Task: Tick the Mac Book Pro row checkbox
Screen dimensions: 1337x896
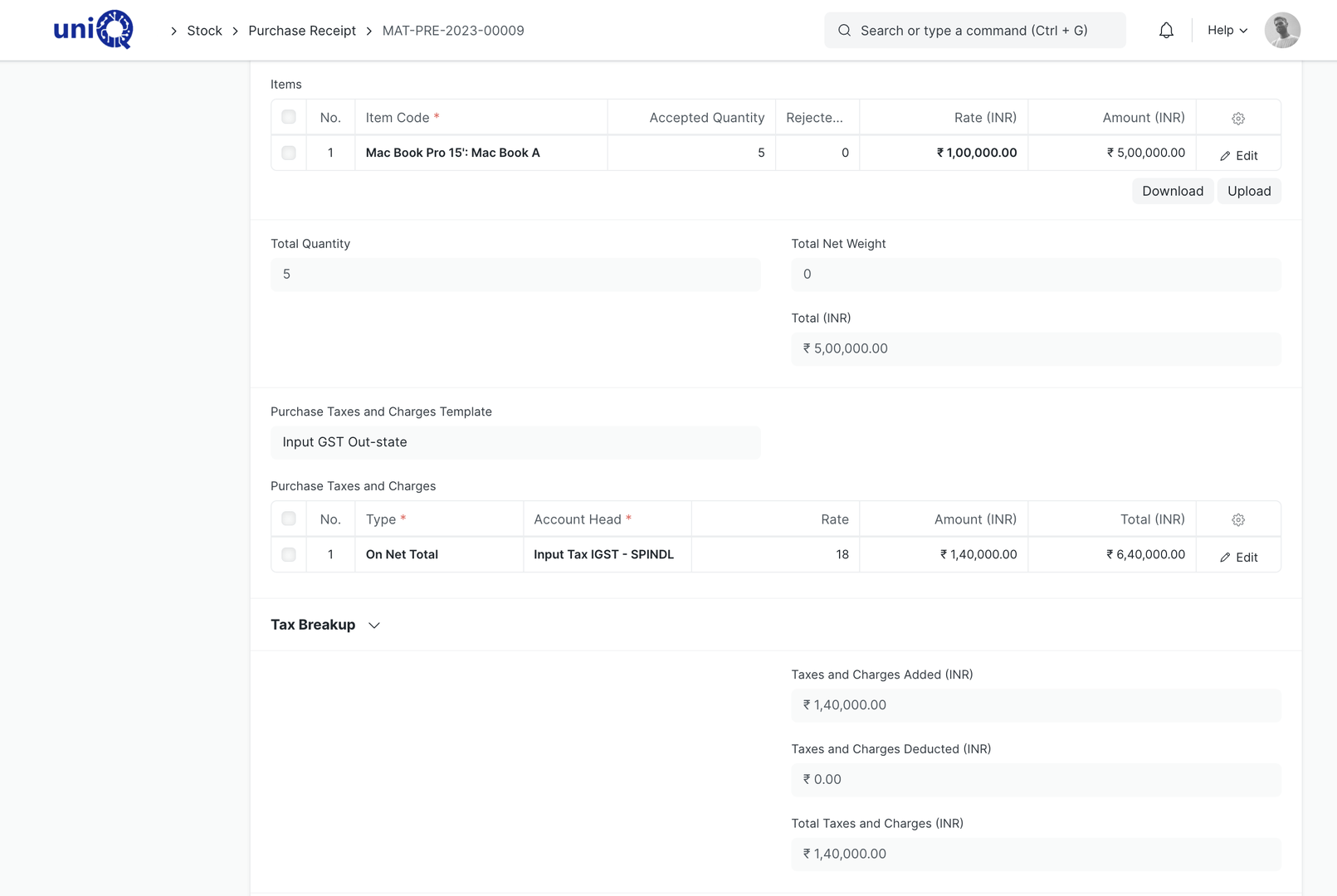Action: point(289,153)
